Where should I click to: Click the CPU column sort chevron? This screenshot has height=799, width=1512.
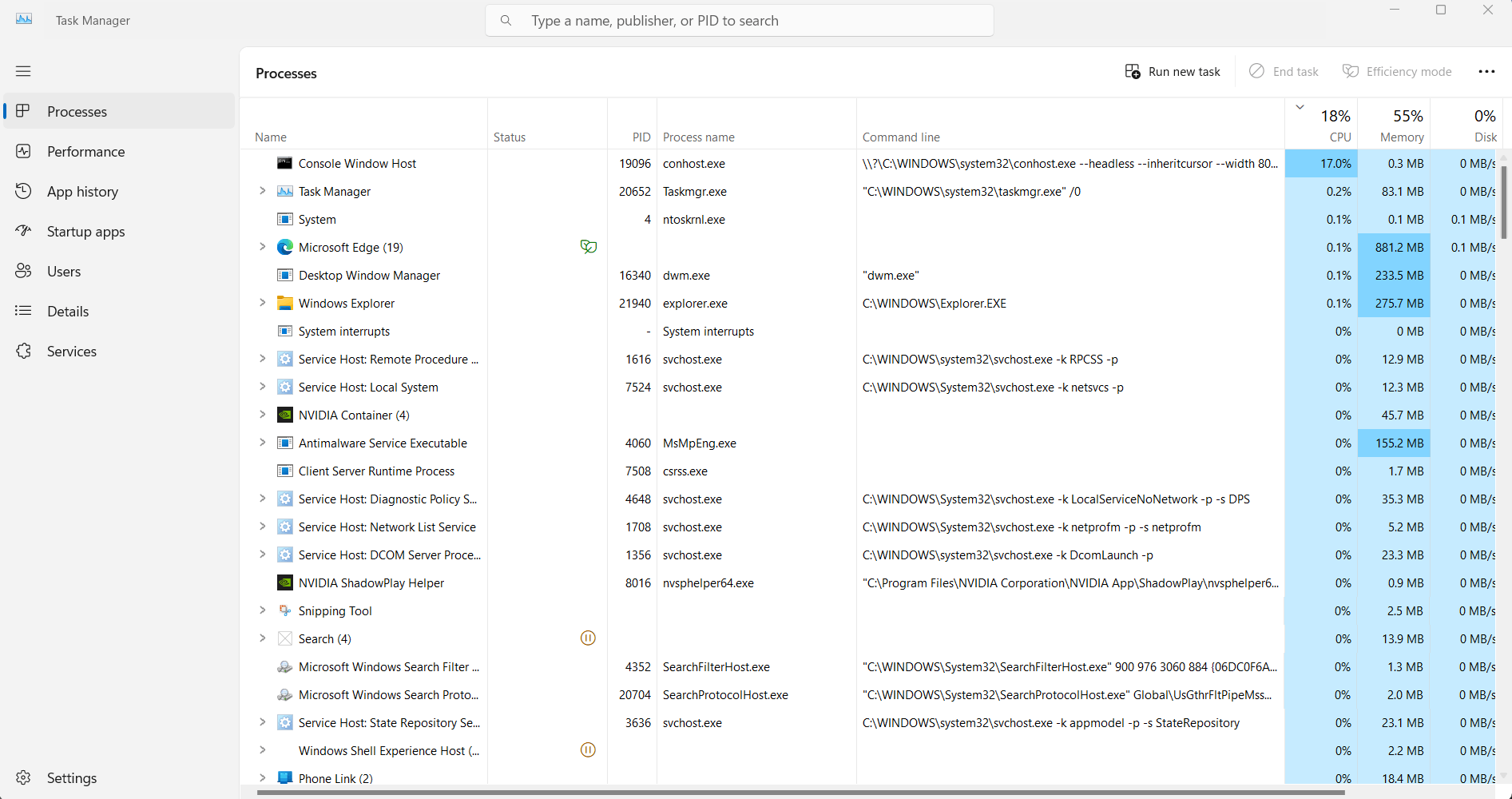(x=1300, y=107)
